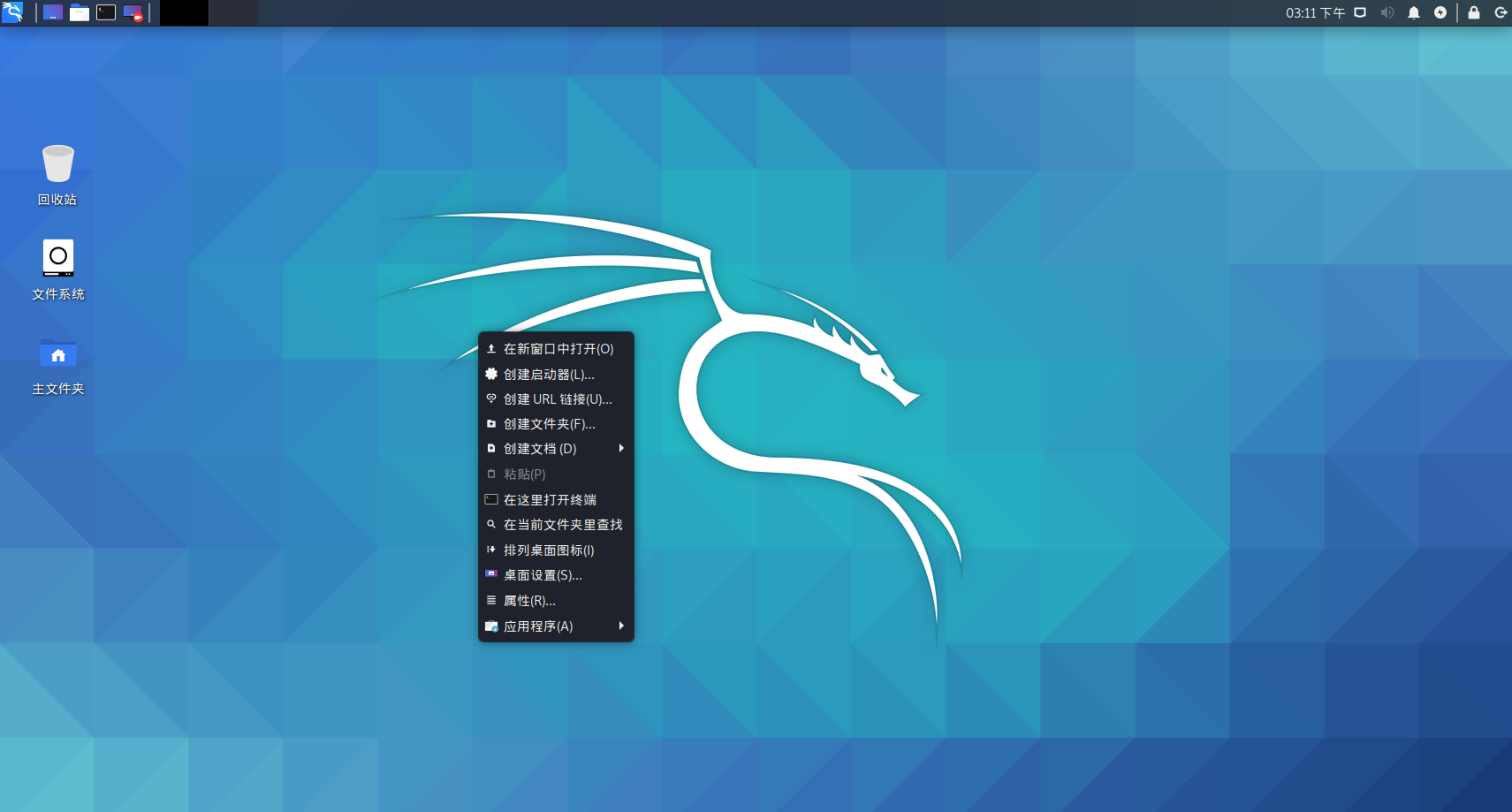Screen dimensions: 1512x812
Task: Launch the terminal emulator from the panel
Action: coord(106,12)
